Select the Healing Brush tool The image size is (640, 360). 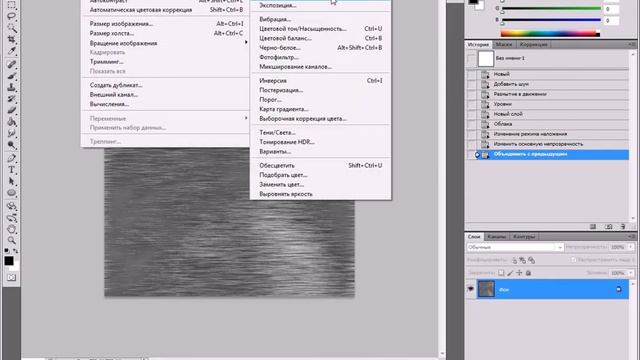(11, 64)
